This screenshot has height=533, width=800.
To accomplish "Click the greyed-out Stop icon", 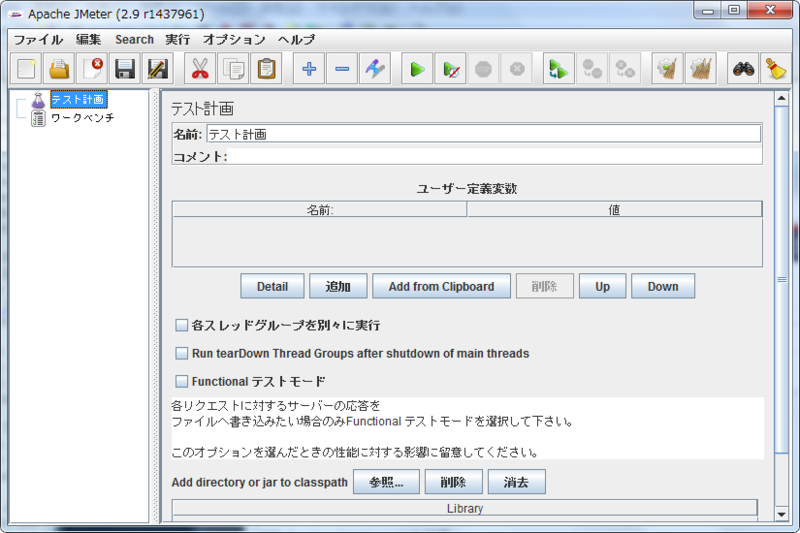I will tap(483, 68).
